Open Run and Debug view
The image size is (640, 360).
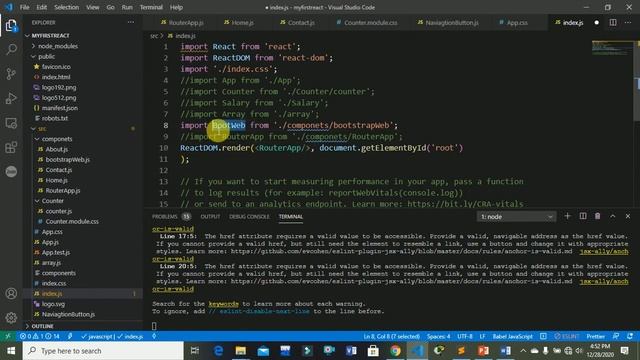(x=11, y=98)
